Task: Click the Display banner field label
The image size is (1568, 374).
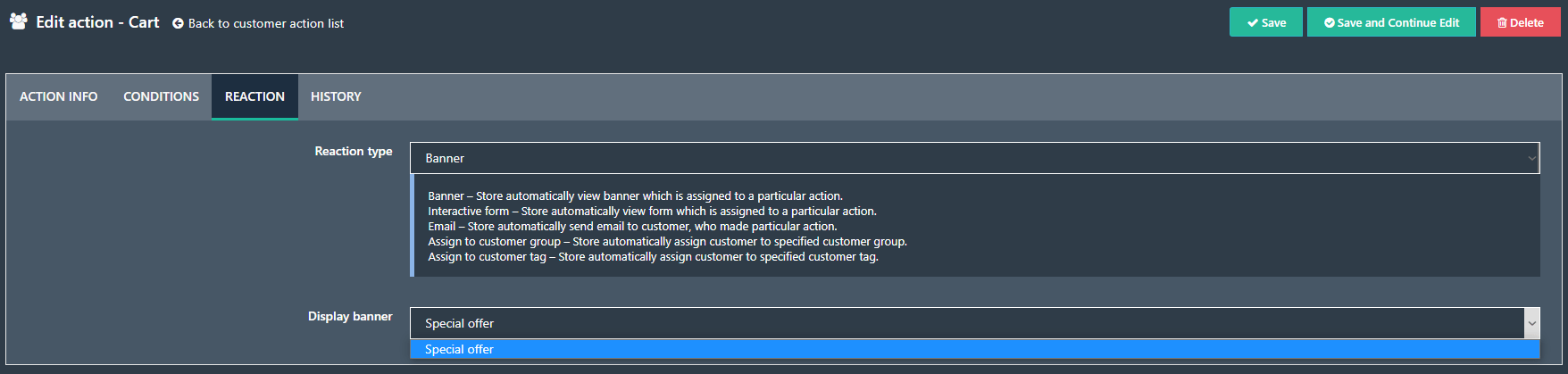Action: tap(350, 316)
